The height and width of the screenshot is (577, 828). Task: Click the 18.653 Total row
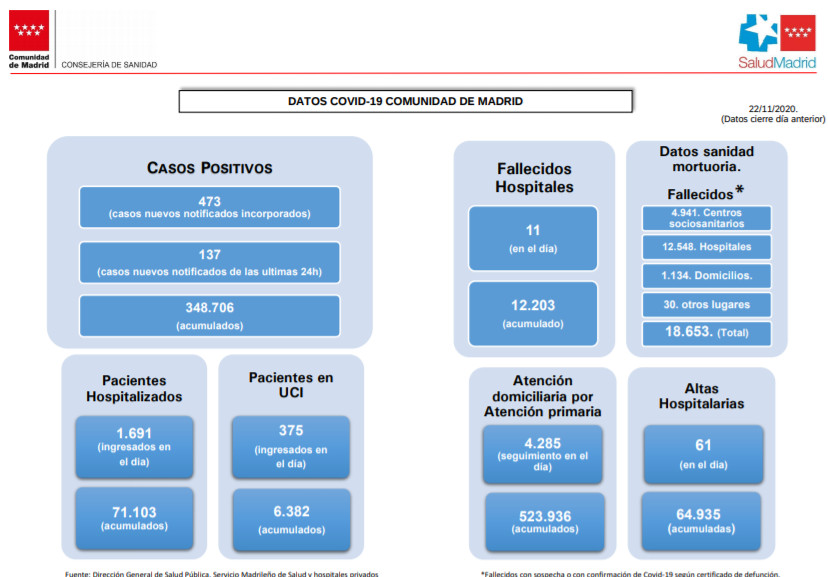tap(707, 332)
